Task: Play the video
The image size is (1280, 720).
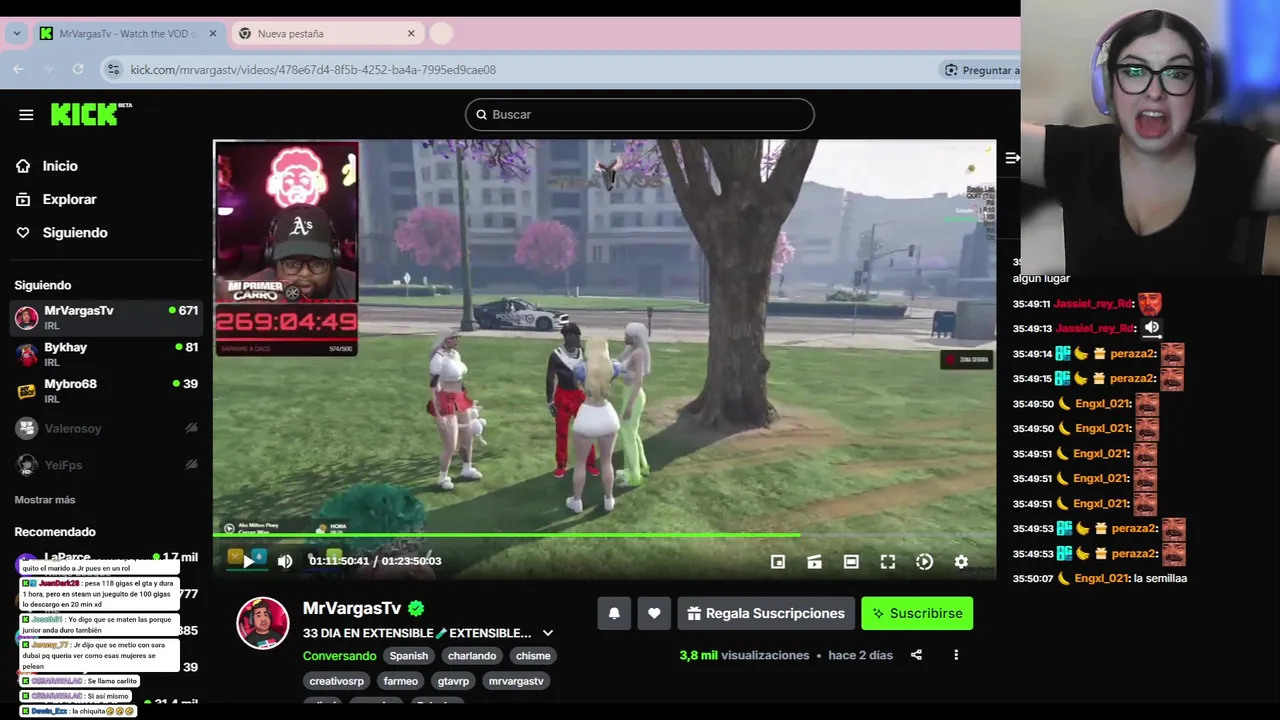Action: click(x=248, y=561)
